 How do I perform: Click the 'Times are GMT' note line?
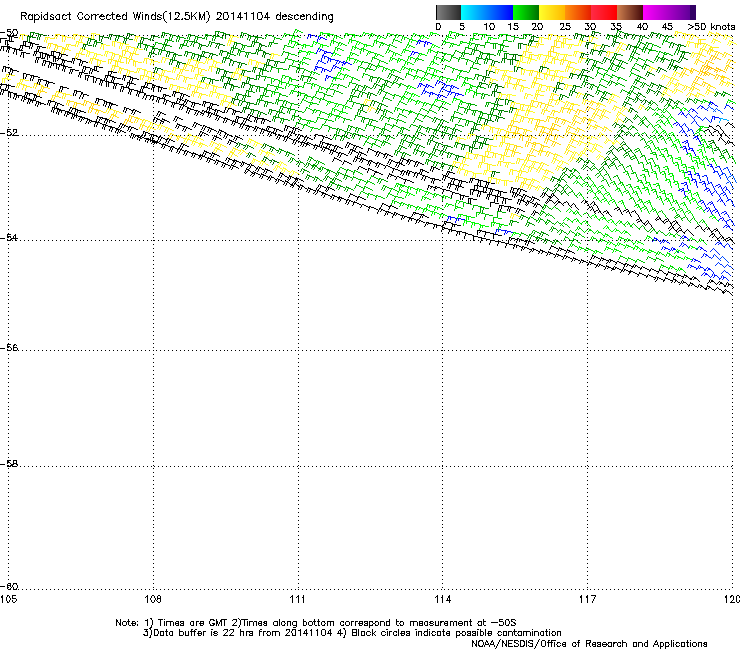tap(316, 623)
